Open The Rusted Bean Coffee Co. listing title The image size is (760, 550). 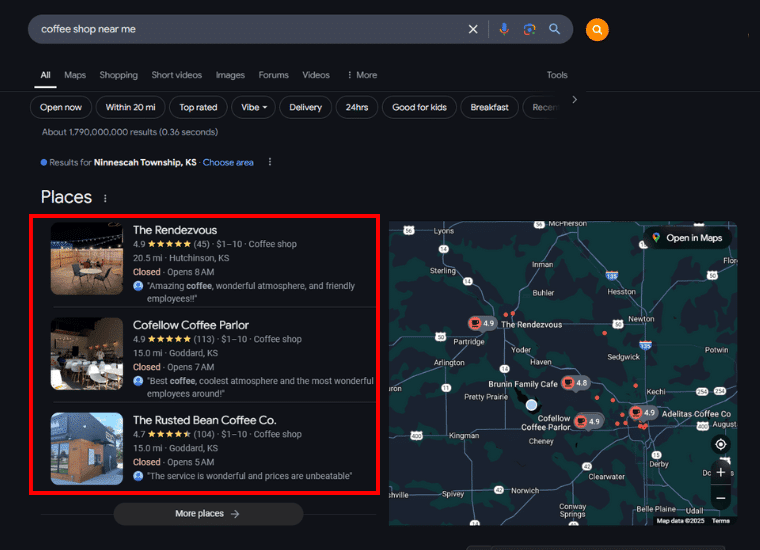pyautogui.click(x=205, y=420)
